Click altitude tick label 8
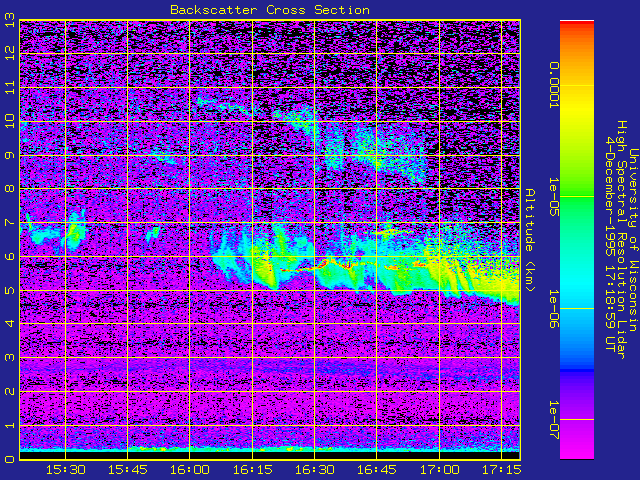640x480 pixels. 10,189
